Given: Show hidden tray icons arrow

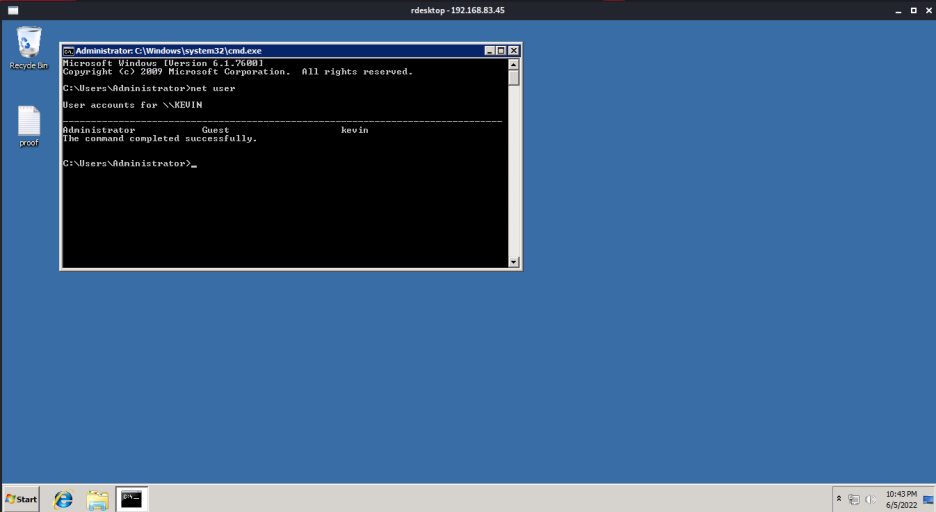Looking at the screenshot, I should [x=839, y=499].
